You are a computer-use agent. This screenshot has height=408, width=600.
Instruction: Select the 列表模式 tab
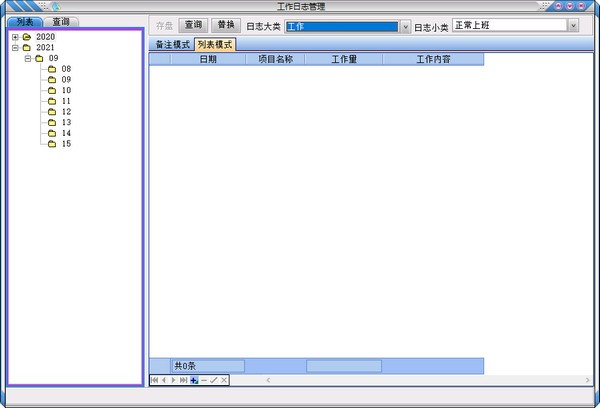(x=214, y=45)
